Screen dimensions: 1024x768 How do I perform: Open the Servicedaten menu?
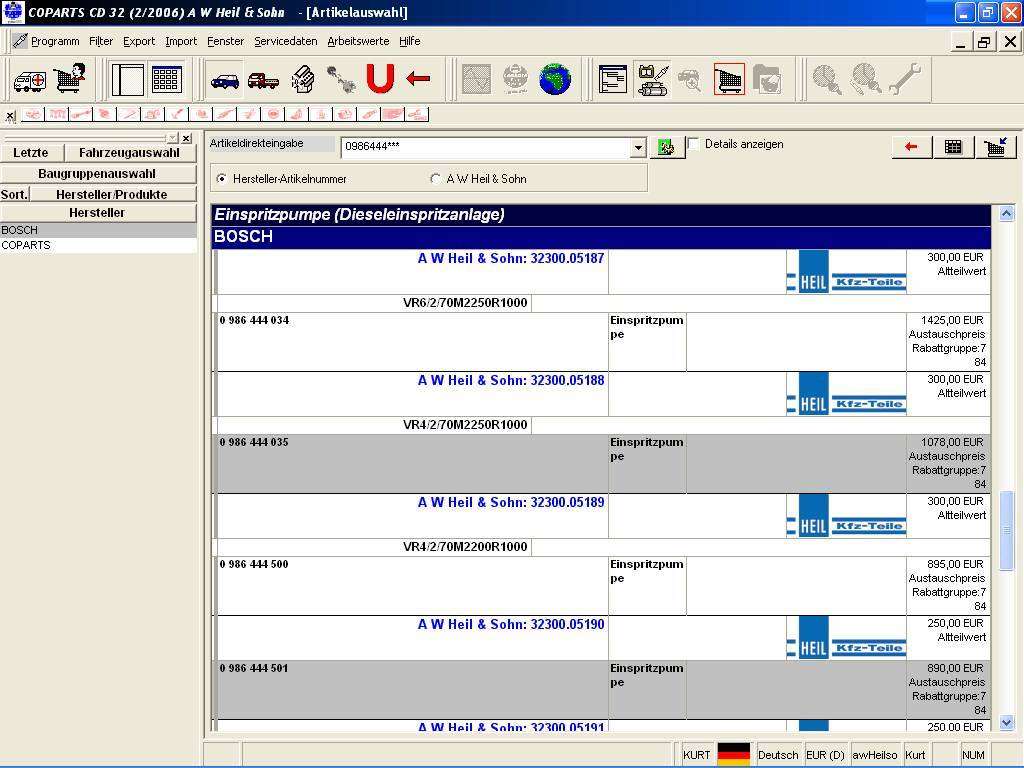click(285, 41)
